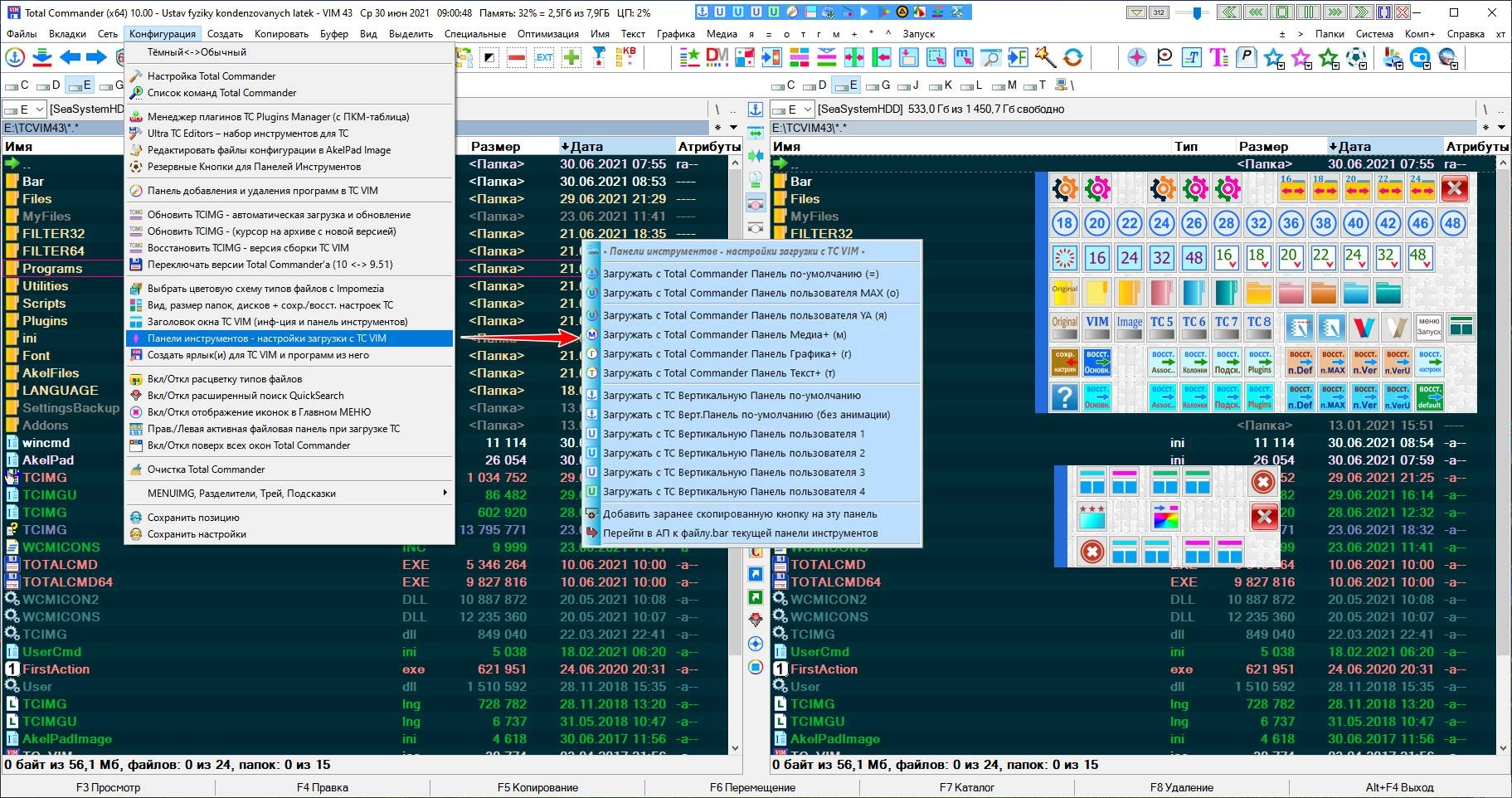The image size is (1512, 798).
Task: Click F8 Удаление button
Action: (x=1181, y=787)
